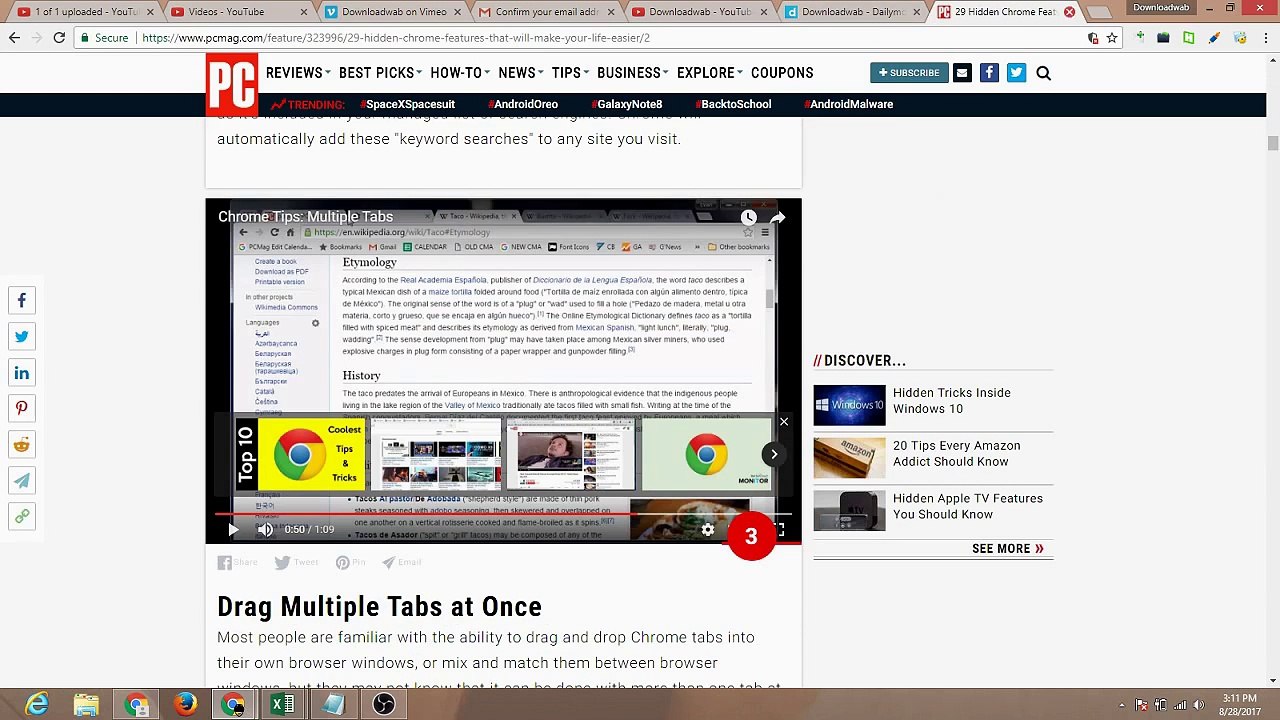Switch to 'Downloadwab - Dailymotion' tab
1280x720 pixels.
pos(852,12)
